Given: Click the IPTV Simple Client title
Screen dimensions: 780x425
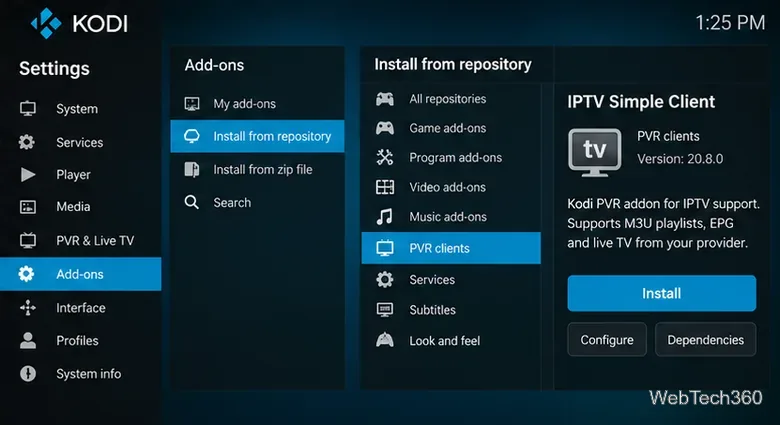Looking at the screenshot, I should 641,102.
